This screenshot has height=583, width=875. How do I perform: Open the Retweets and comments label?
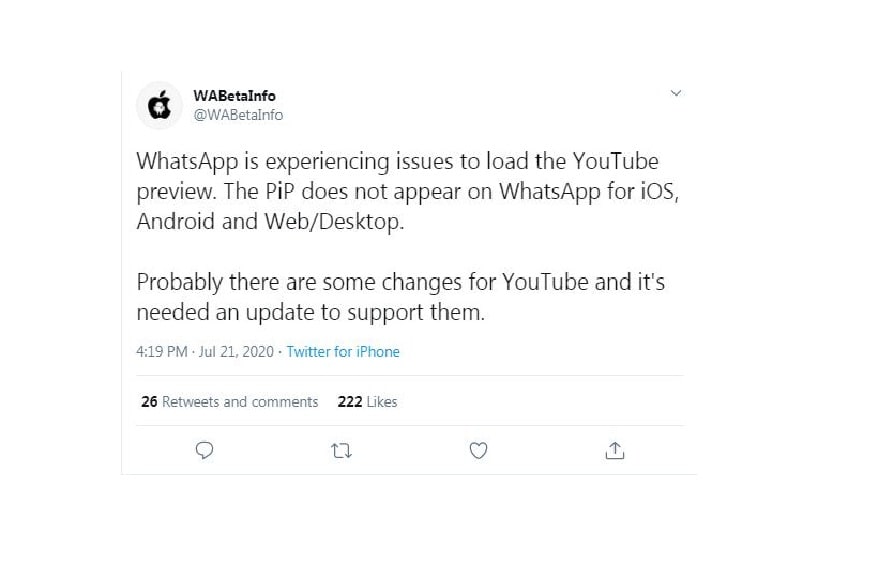click(240, 402)
